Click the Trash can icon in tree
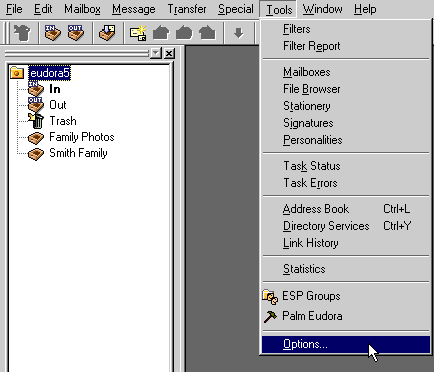 click(x=36, y=121)
